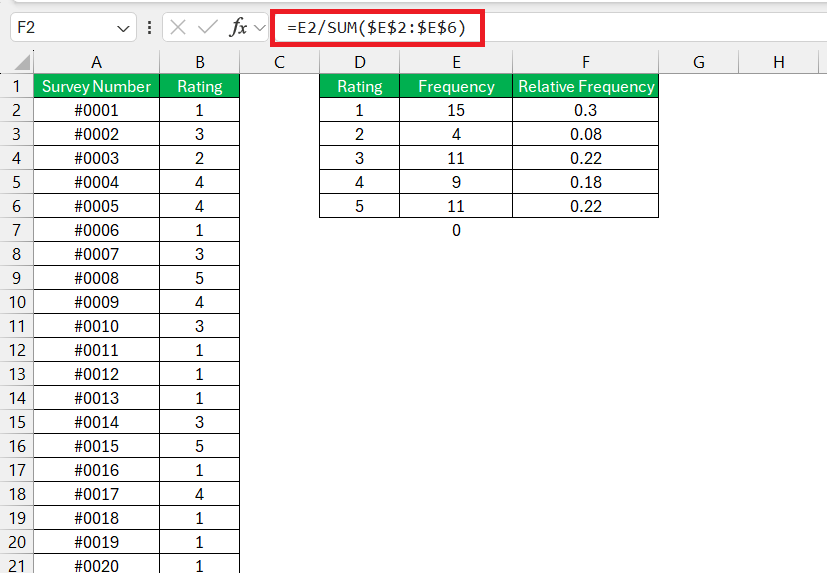Click frequency value 15 in column E
Viewport: 827px width, 573px height.
[x=456, y=110]
